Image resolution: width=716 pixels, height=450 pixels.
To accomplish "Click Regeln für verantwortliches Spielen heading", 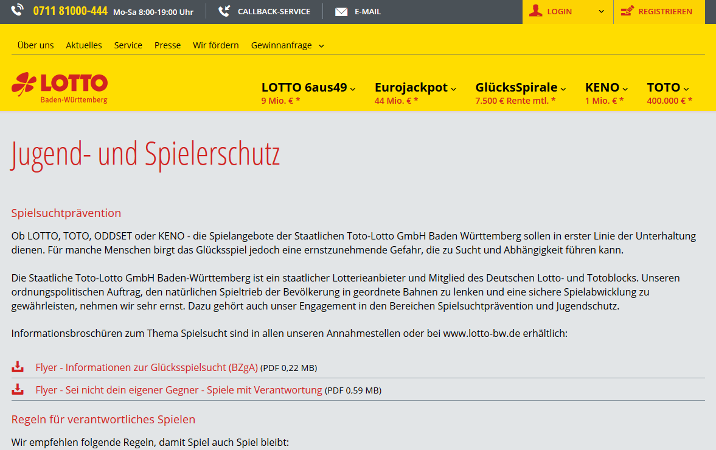I will pos(103,419).
